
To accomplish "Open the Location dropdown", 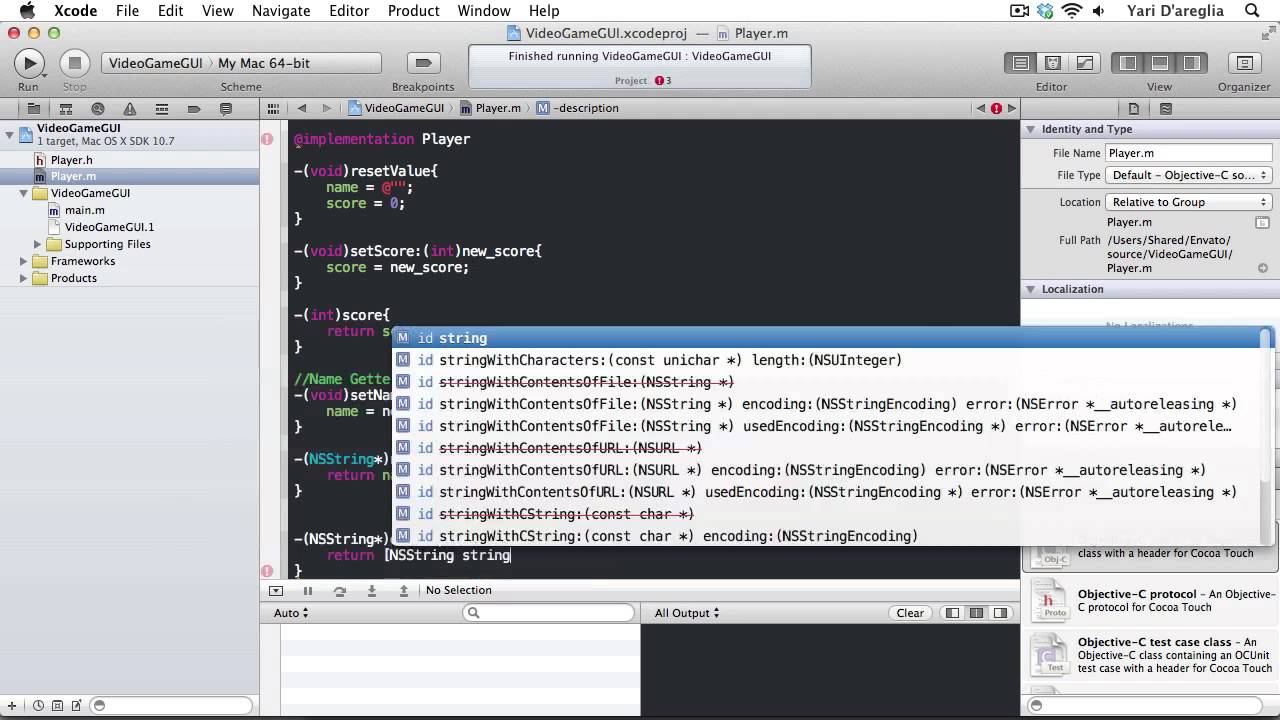I will pyautogui.click(x=1189, y=202).
